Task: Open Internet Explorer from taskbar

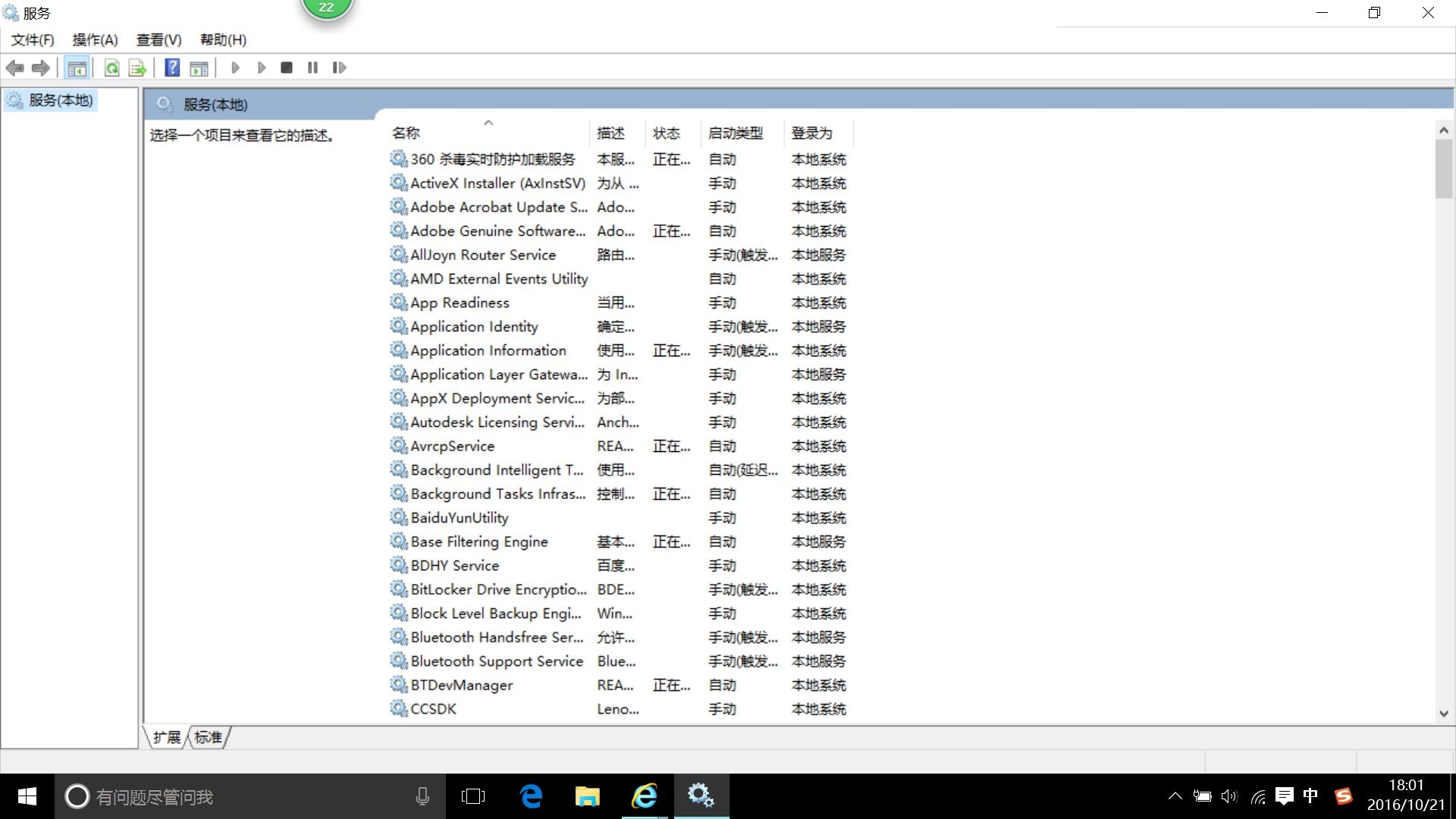Action: click(x=645, y=796)
